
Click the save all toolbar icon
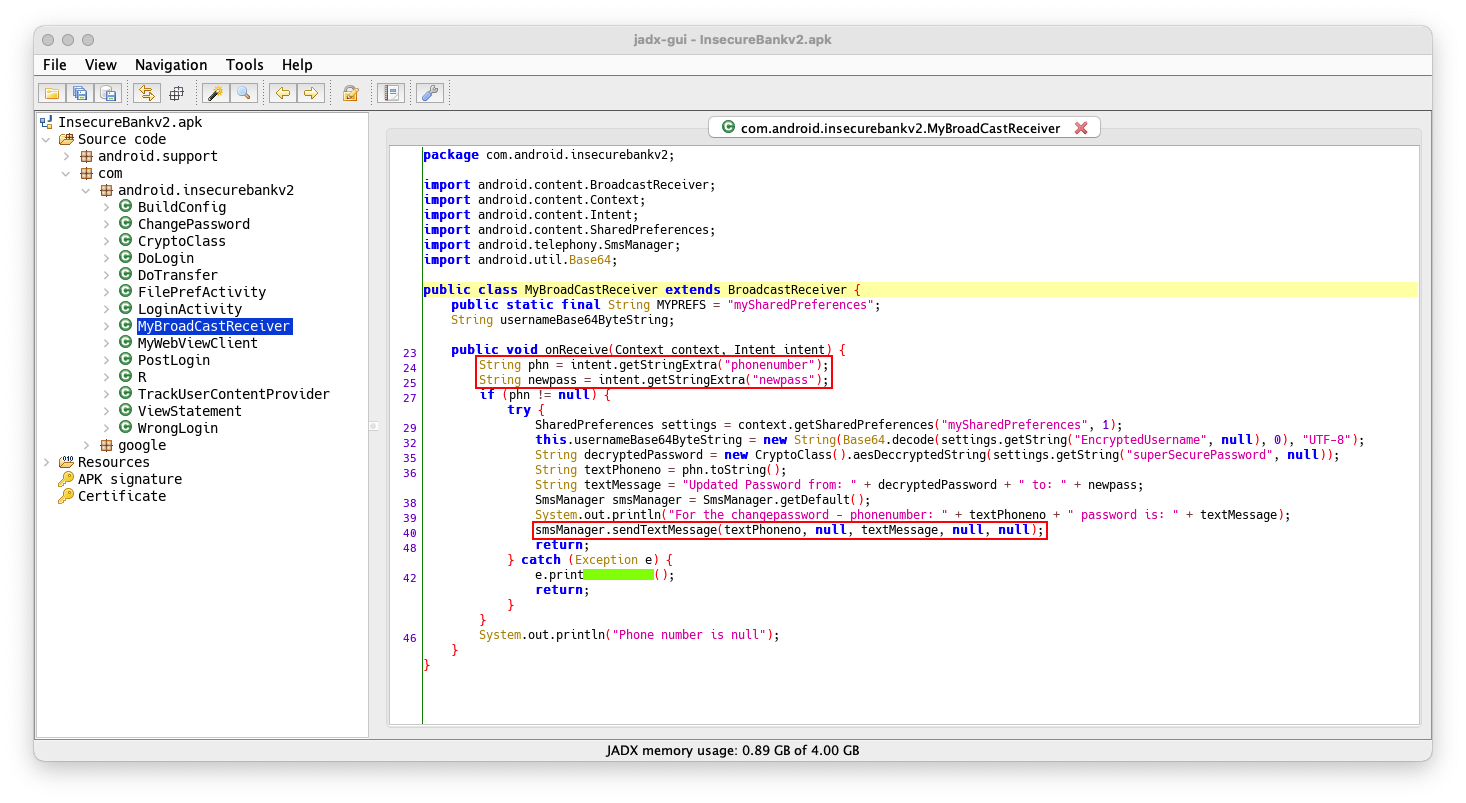(x=80, y=93)
